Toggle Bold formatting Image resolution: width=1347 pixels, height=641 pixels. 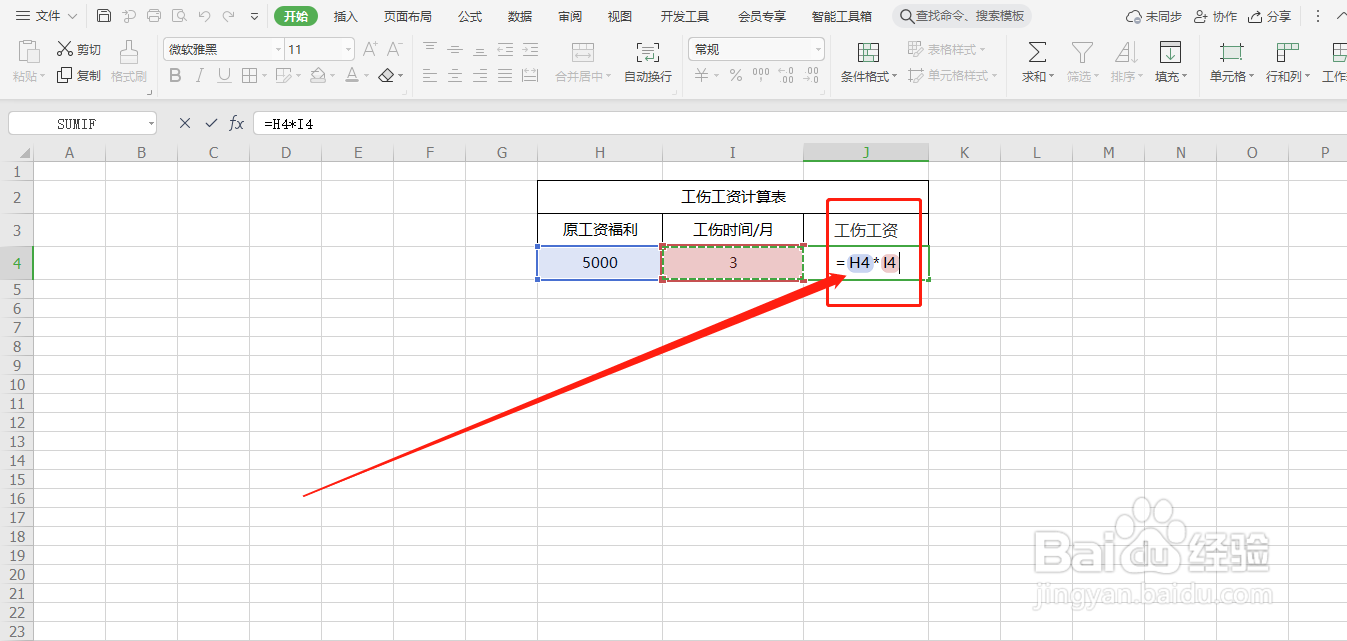176,75
